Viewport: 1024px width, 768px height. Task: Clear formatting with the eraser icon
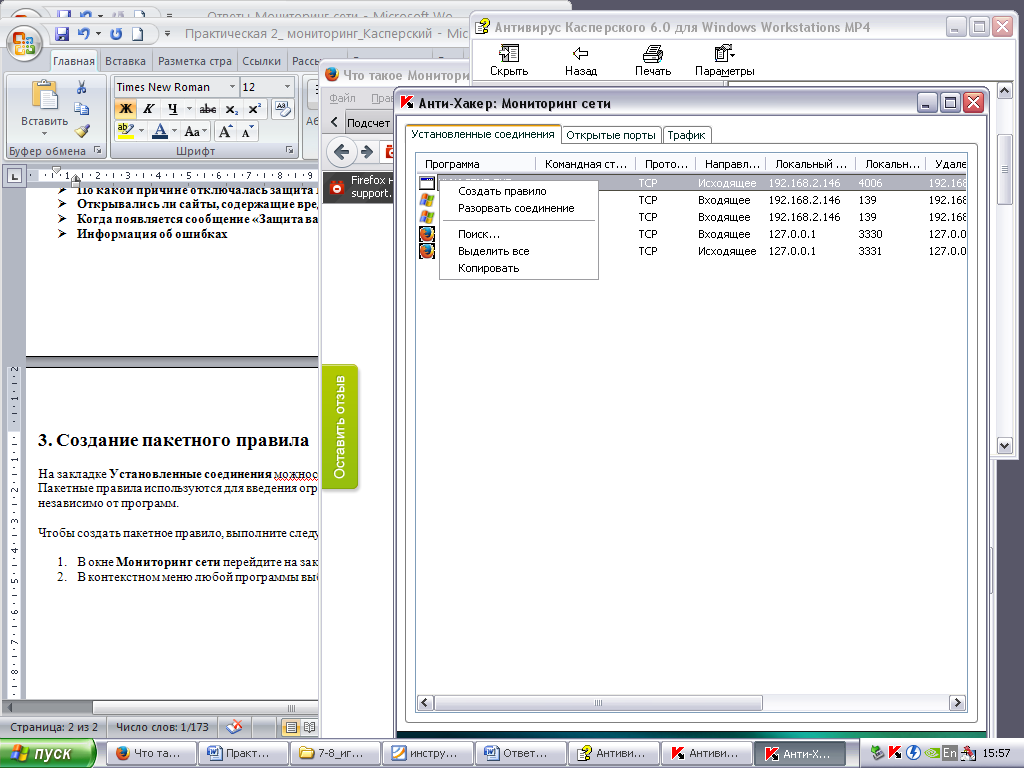click(283, 109)
